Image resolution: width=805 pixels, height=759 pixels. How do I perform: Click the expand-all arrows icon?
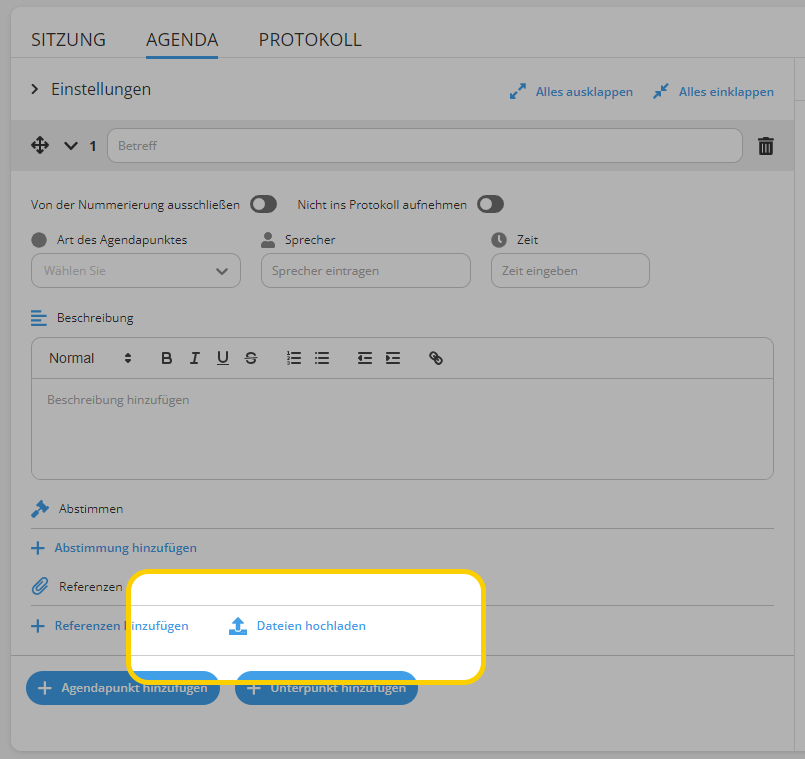tap(518, 91)
